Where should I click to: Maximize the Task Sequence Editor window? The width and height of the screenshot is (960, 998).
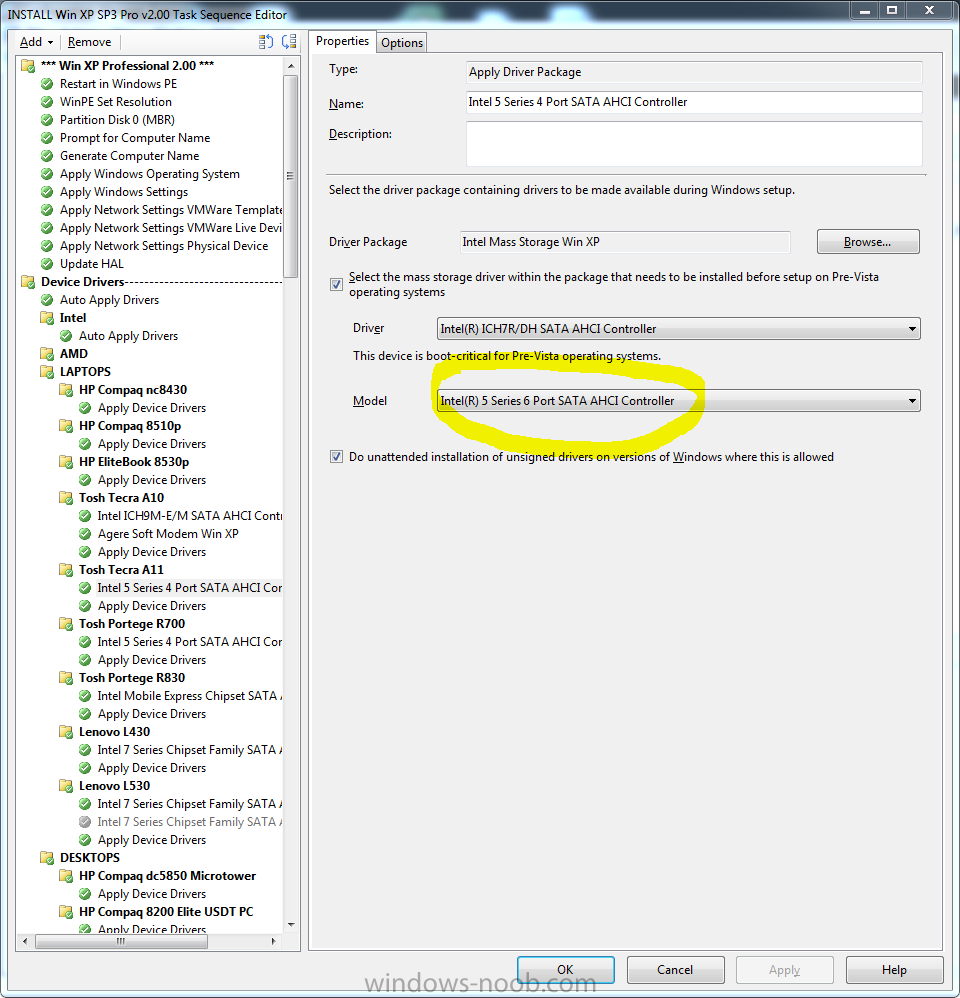892,10
